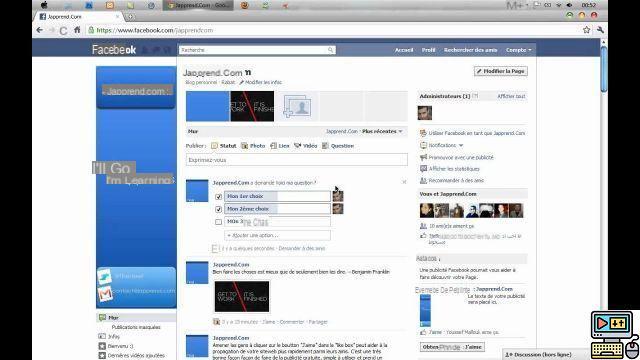
Task: Open the Apple menu
Action: tap(44, 5)
